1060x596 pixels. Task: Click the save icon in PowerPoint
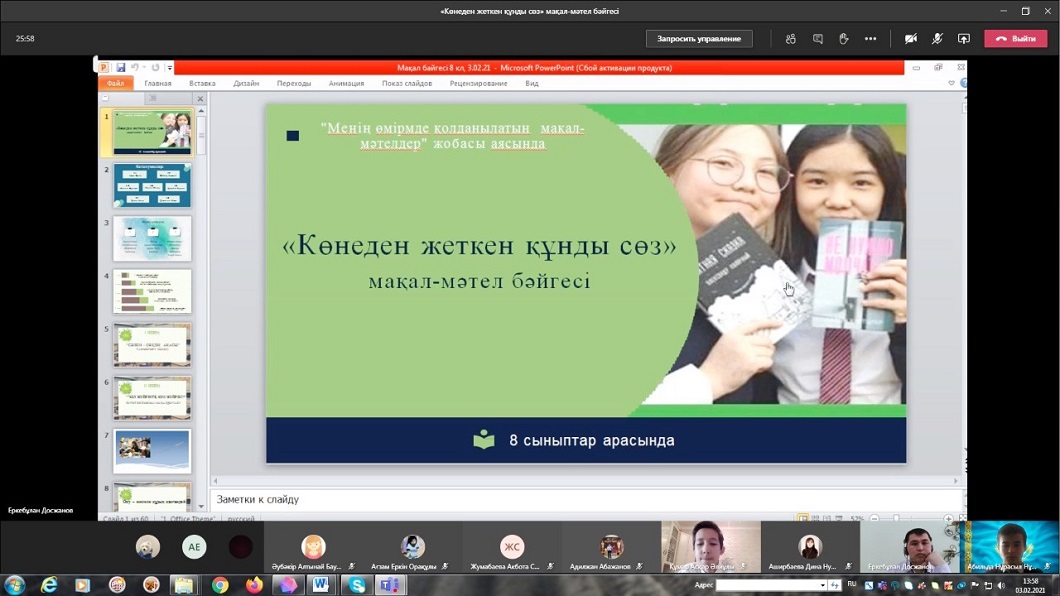tap(121, 68)
